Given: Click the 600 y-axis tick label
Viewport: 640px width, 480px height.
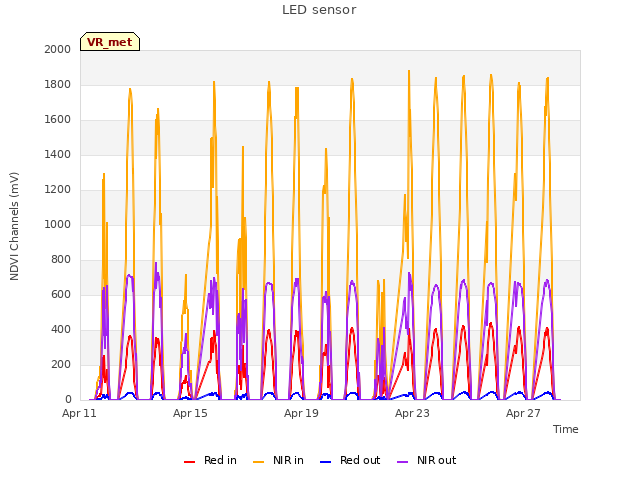Looking at the screenshot, I should point(61,294).
